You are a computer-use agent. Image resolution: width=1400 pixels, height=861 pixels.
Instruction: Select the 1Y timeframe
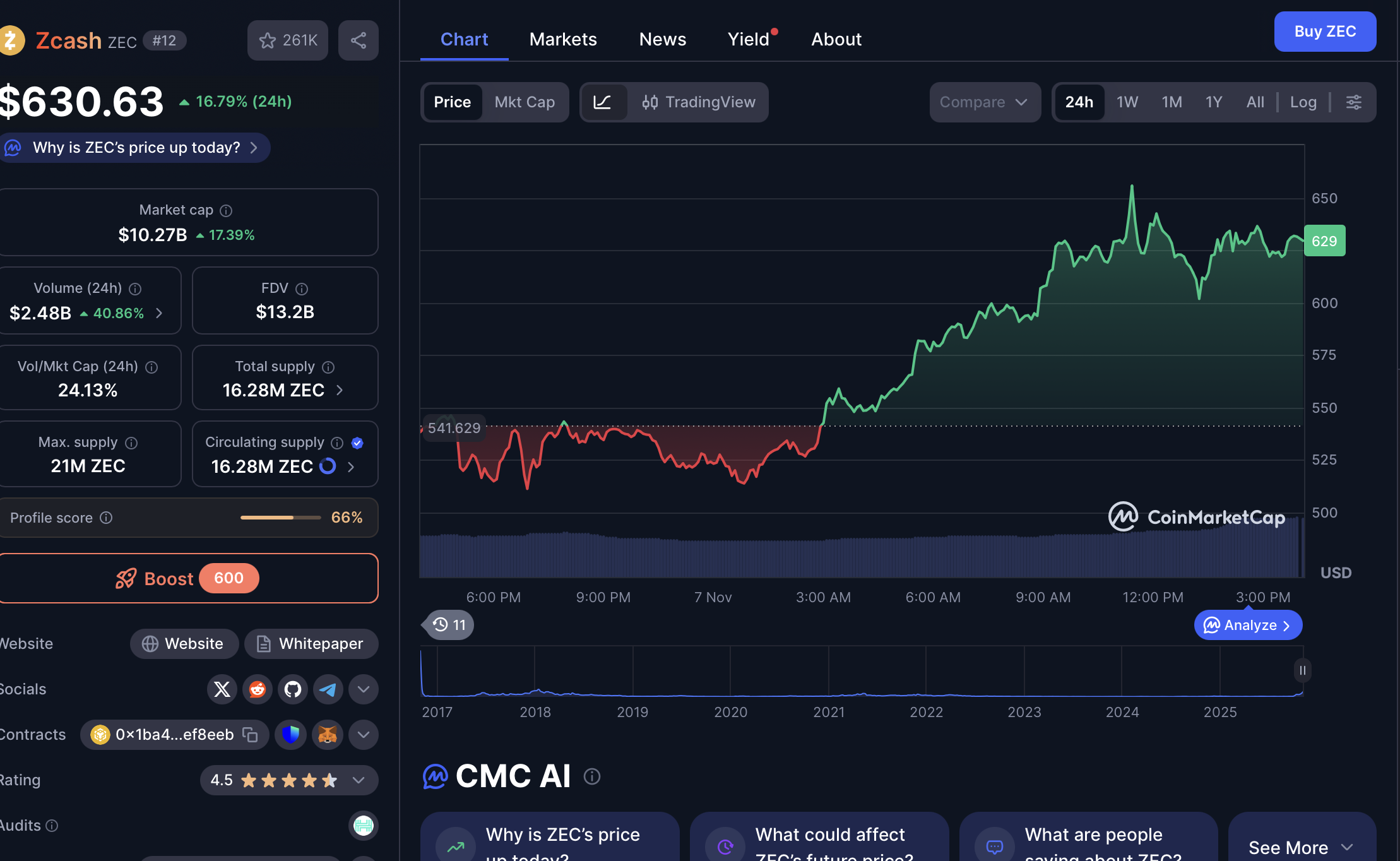(1213, 102)
